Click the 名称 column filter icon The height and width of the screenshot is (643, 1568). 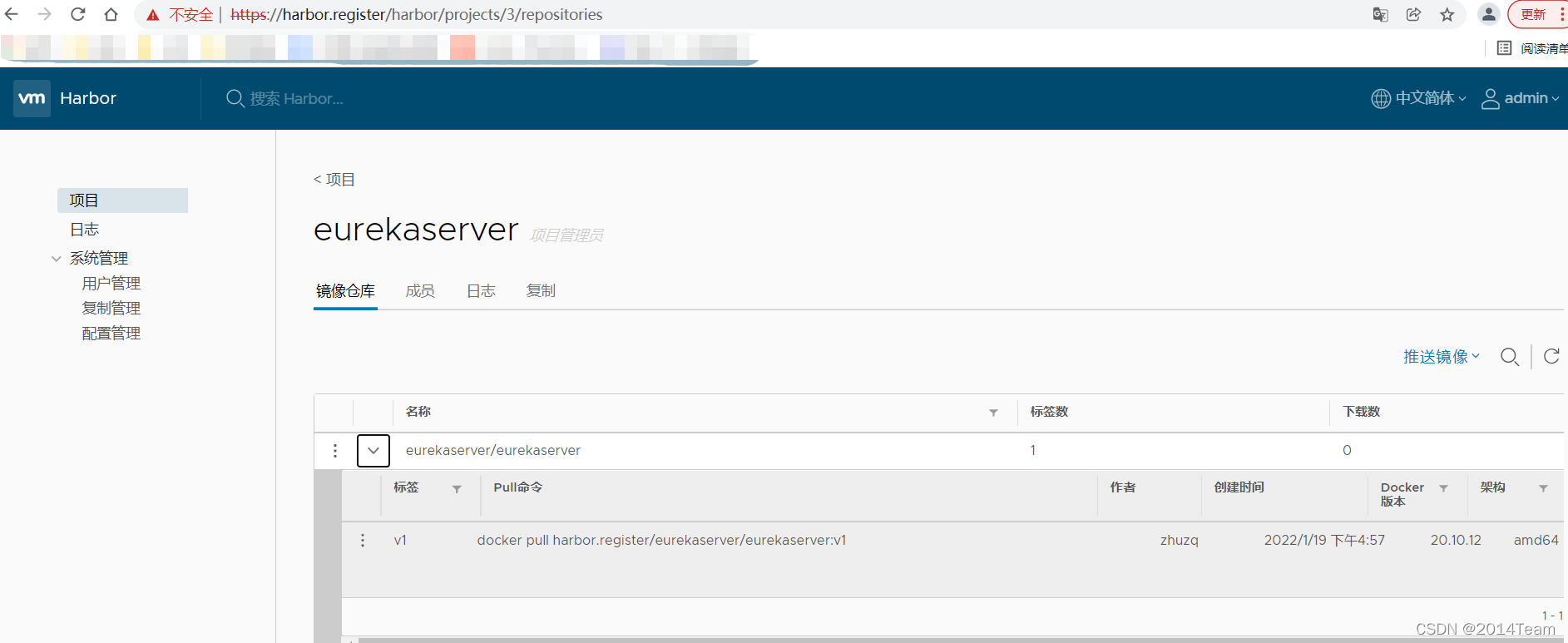[993, 413]
